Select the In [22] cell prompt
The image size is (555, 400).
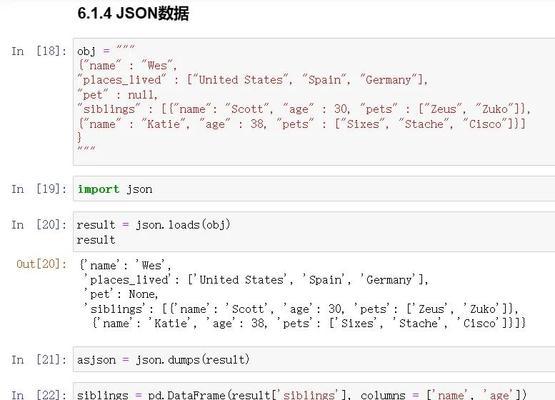(x=39, y=395)
